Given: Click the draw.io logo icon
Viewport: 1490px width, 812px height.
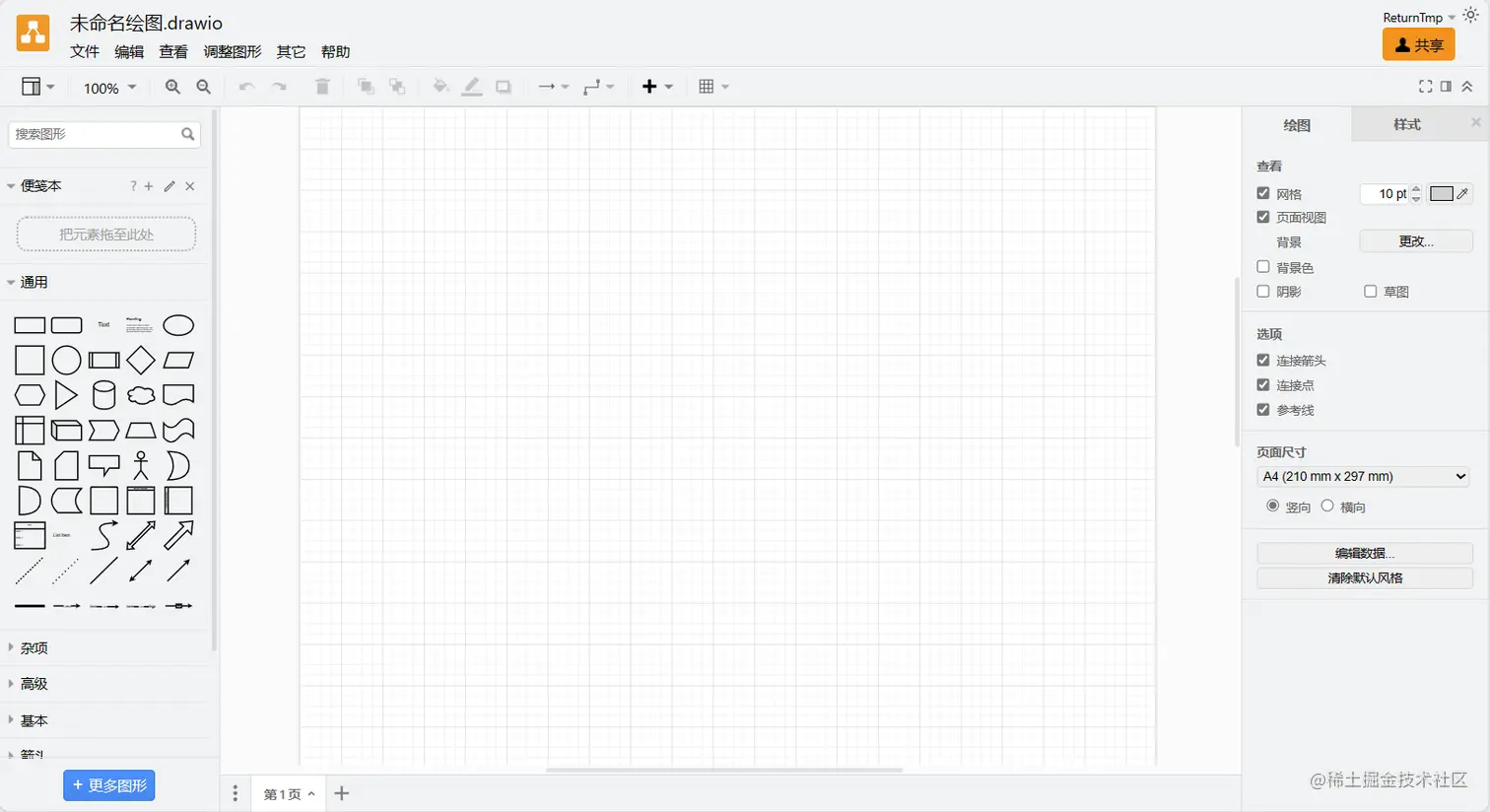Looking at the screenshot, I should (x=33, y=34).
